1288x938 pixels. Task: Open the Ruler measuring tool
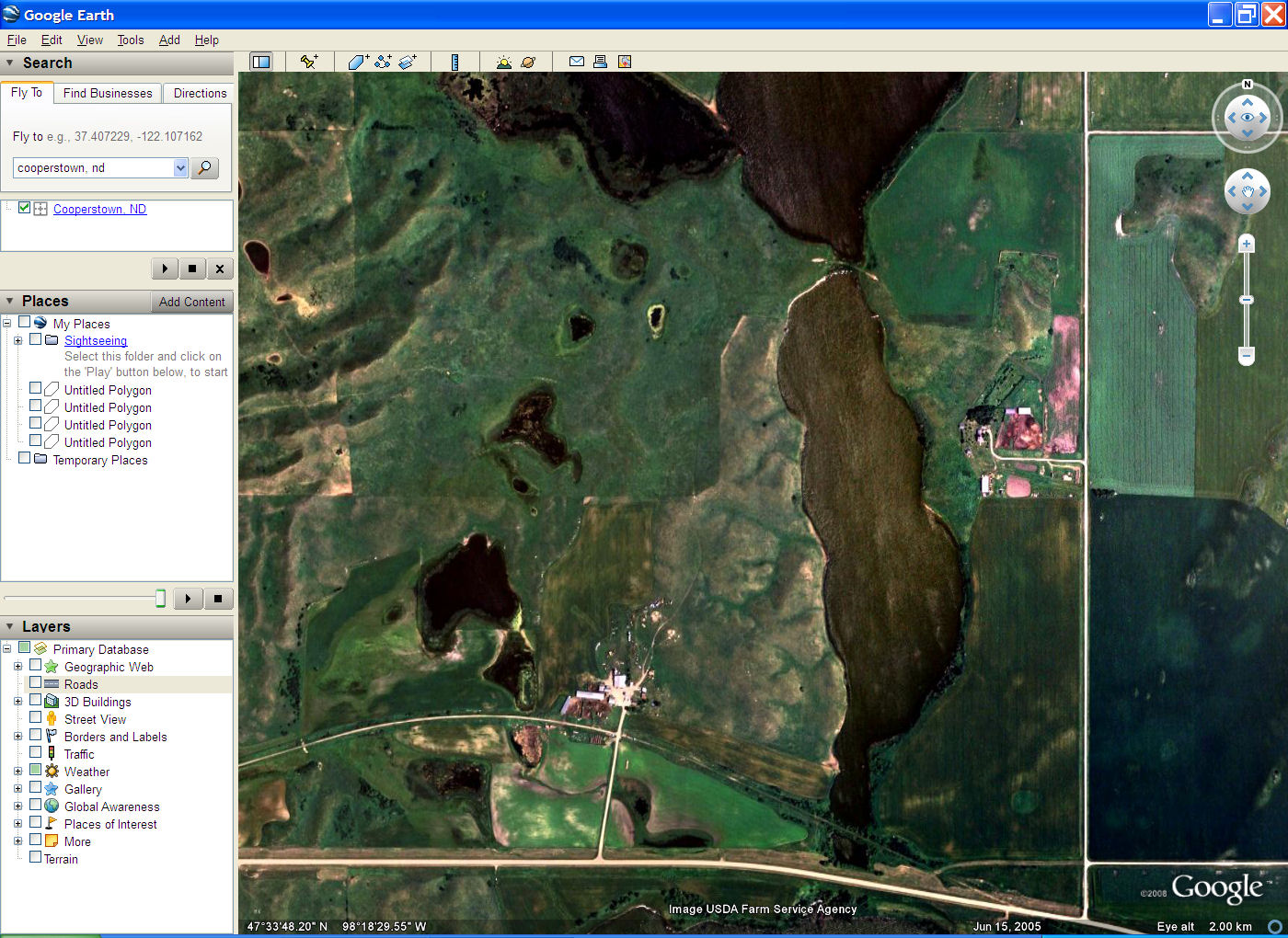click(454, 62)
